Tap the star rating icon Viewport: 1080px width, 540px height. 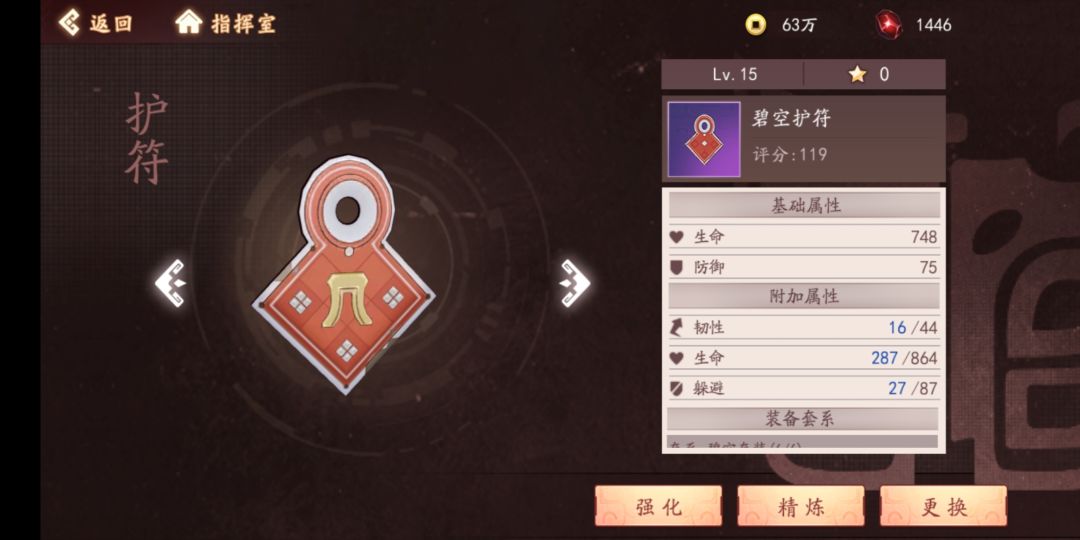pyautogui.click(x=857, y=74)
